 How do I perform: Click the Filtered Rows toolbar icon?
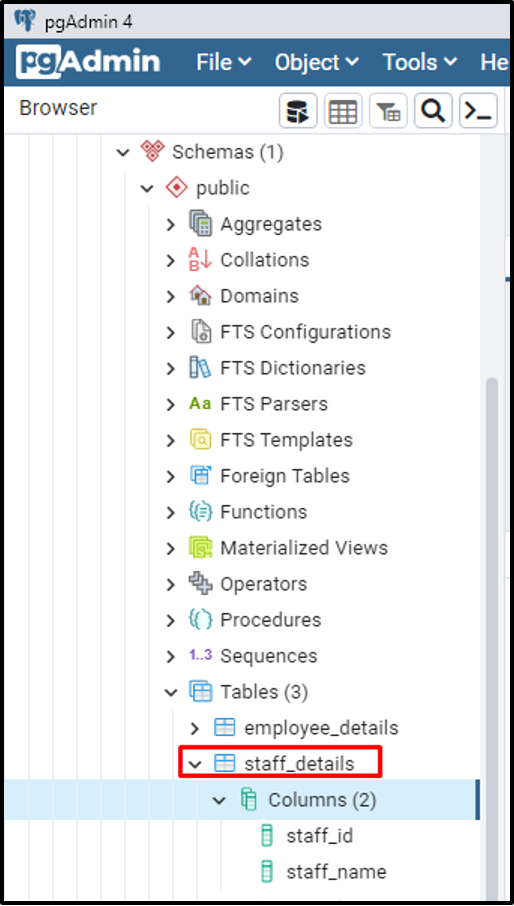pos(388,110)
